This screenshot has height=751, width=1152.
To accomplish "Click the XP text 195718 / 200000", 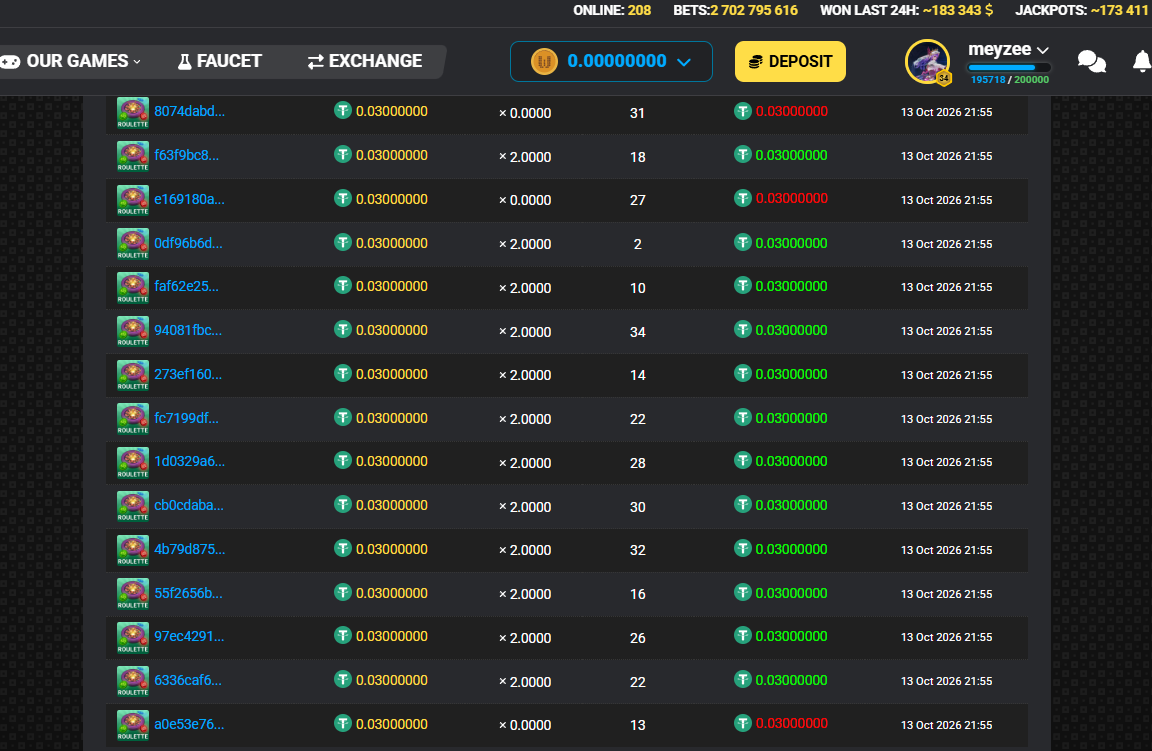I will 1009,79.
